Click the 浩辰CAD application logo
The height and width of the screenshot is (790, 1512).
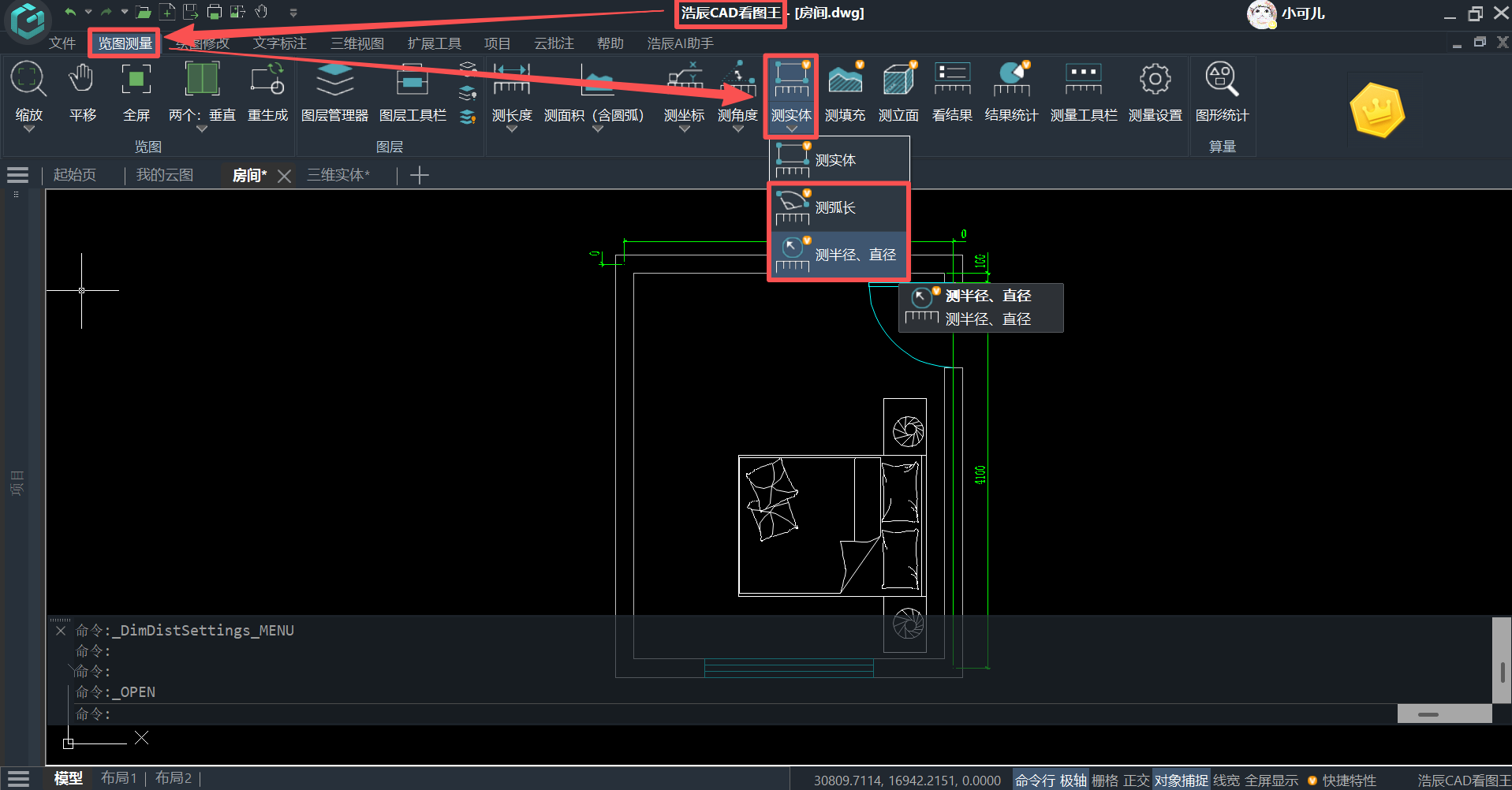(28, 20)
